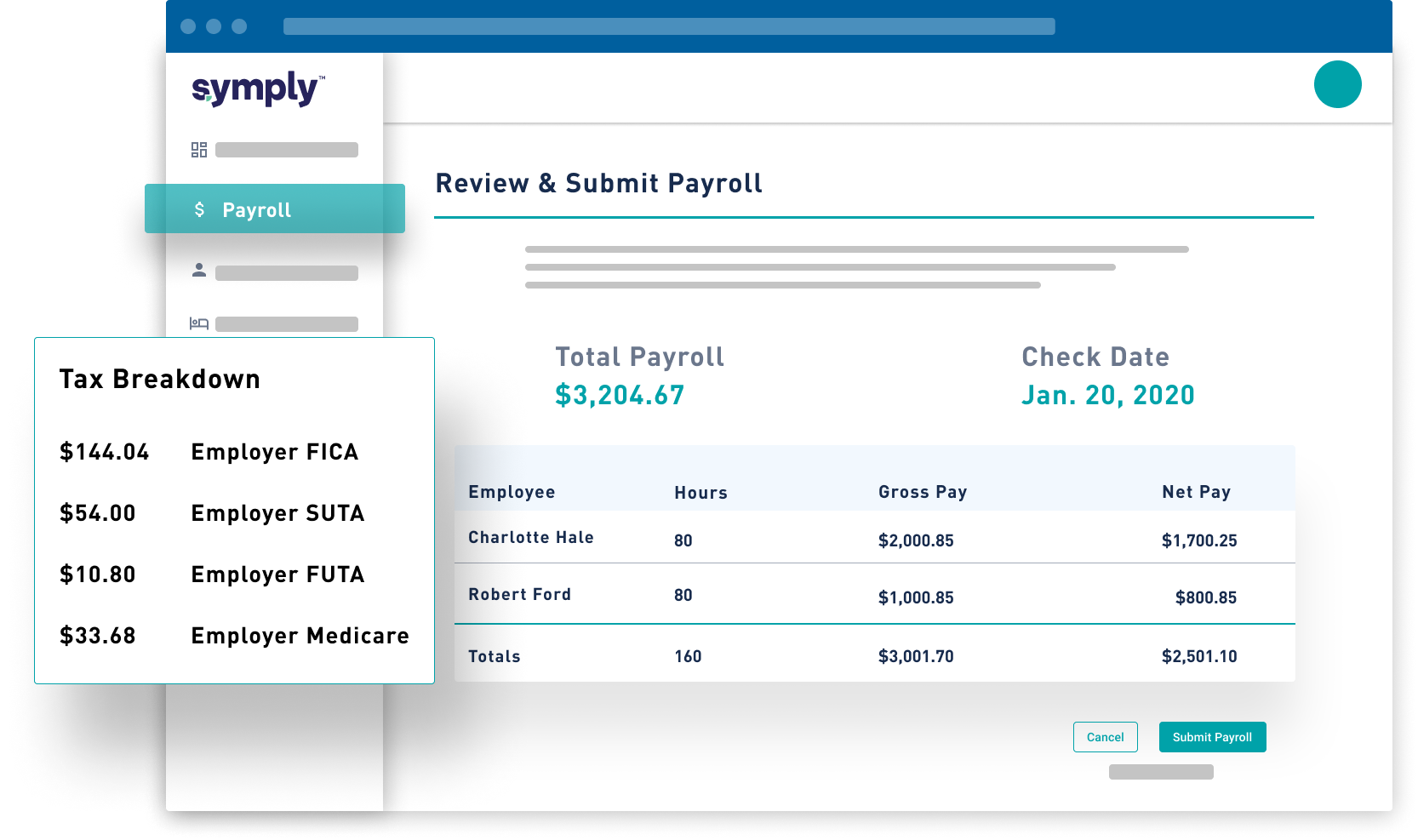Click the browser address bar
Screen dimensions: 1418x840
(x=668, y=26)
